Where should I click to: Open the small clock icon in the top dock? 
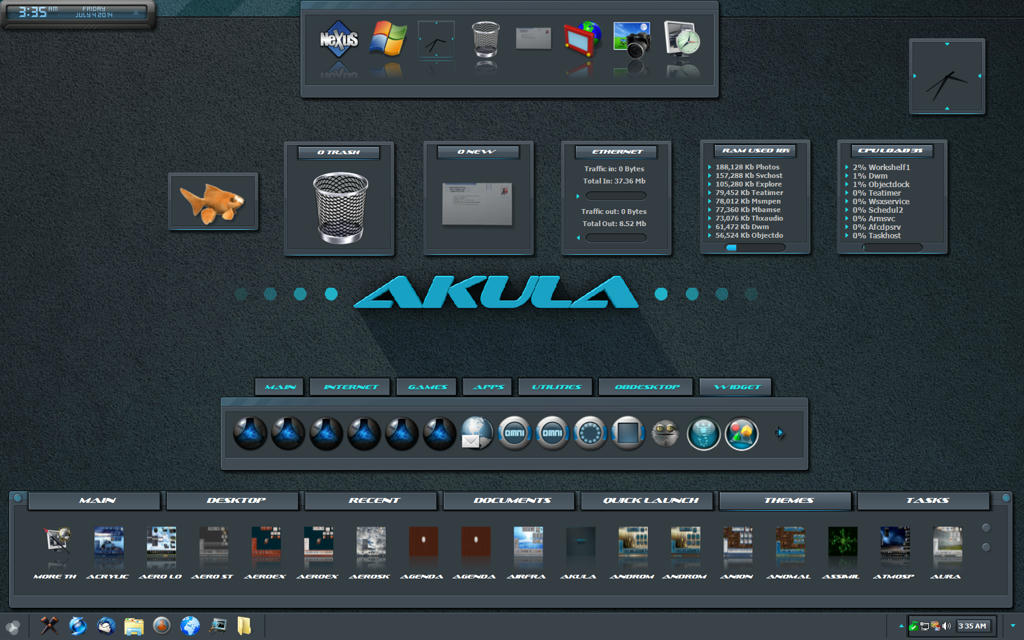pos(436,39)
